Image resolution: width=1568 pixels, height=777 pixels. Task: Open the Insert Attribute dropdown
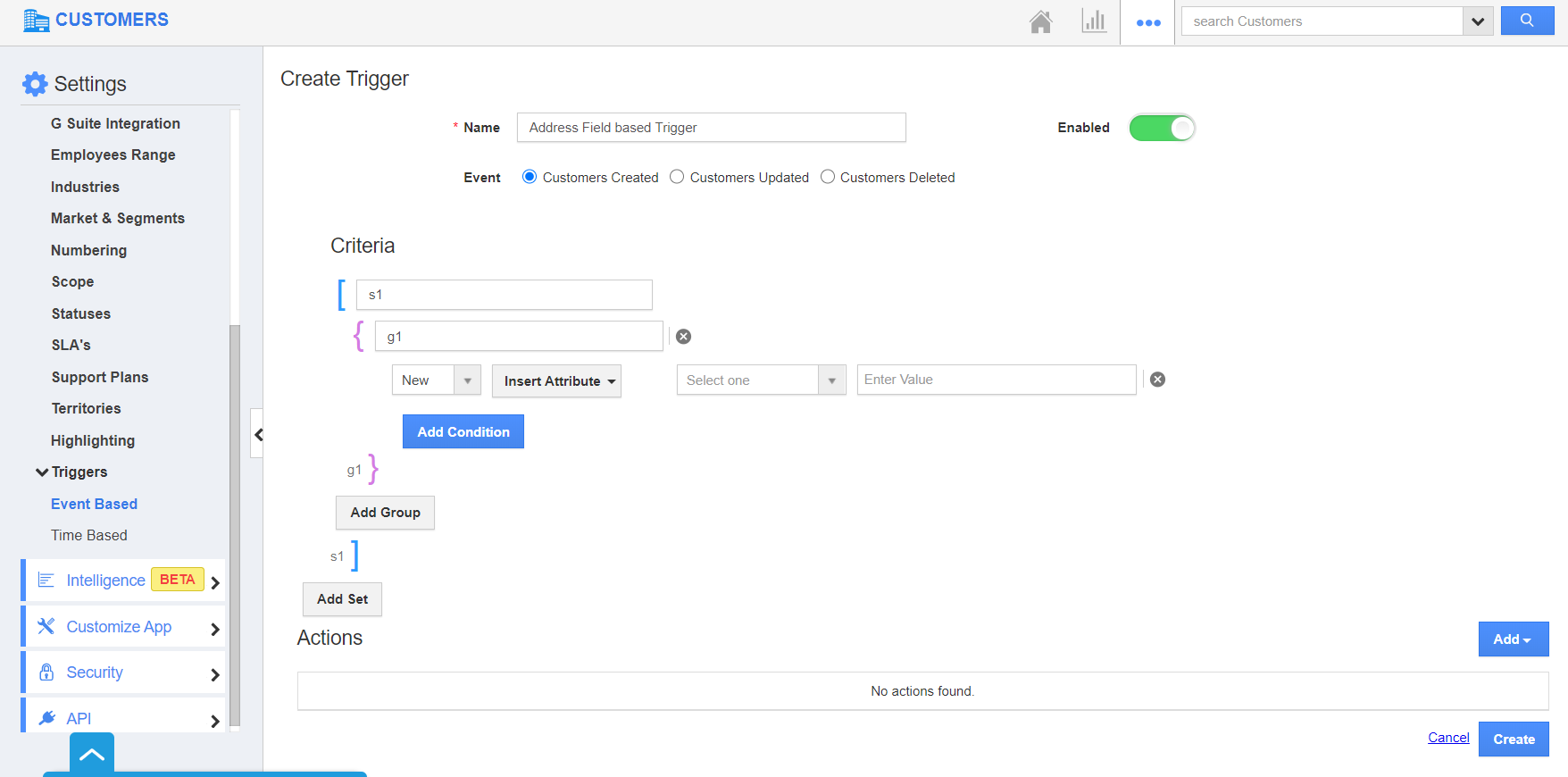556,381
